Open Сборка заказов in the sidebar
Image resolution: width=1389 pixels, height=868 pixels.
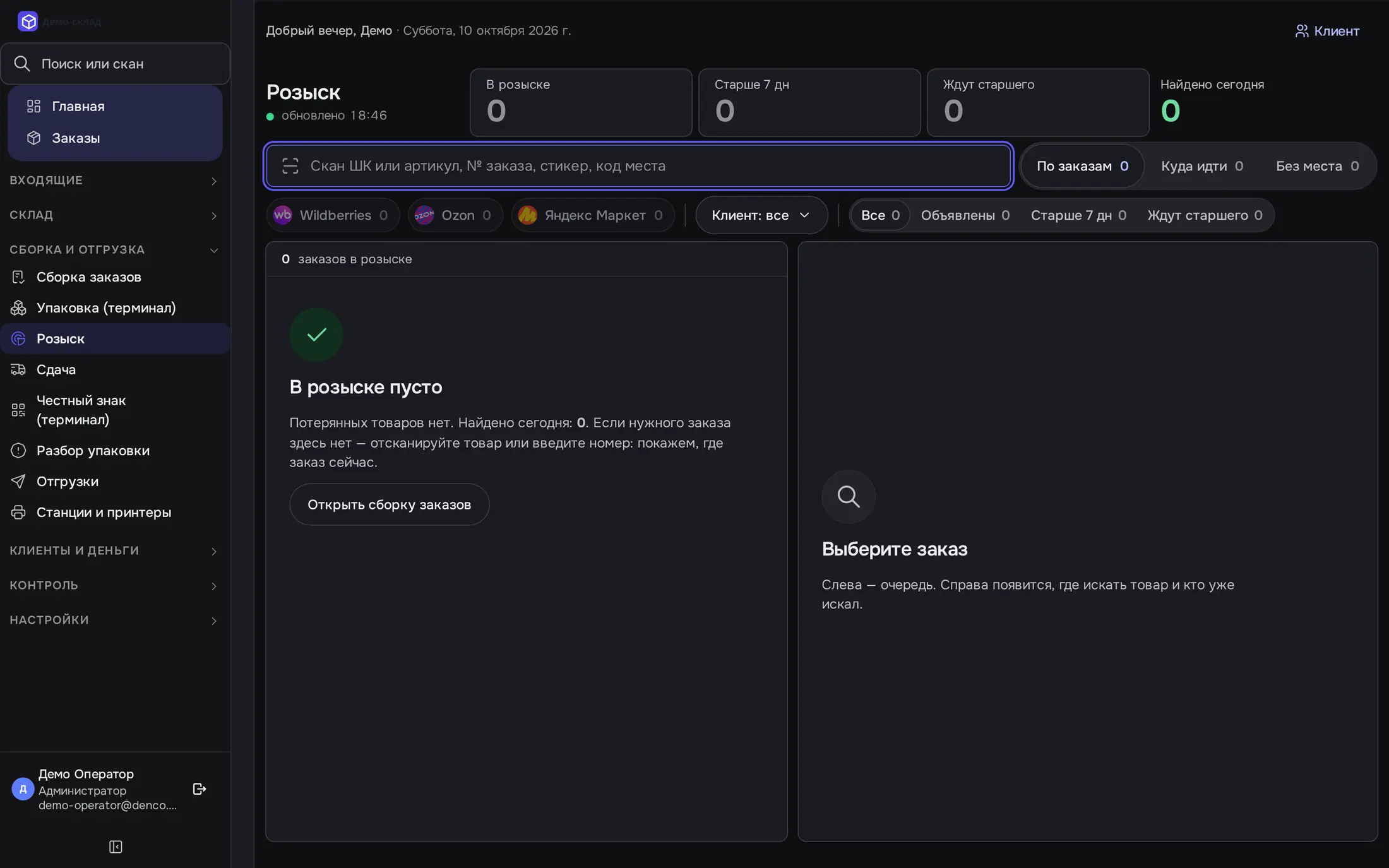[115, 277]
